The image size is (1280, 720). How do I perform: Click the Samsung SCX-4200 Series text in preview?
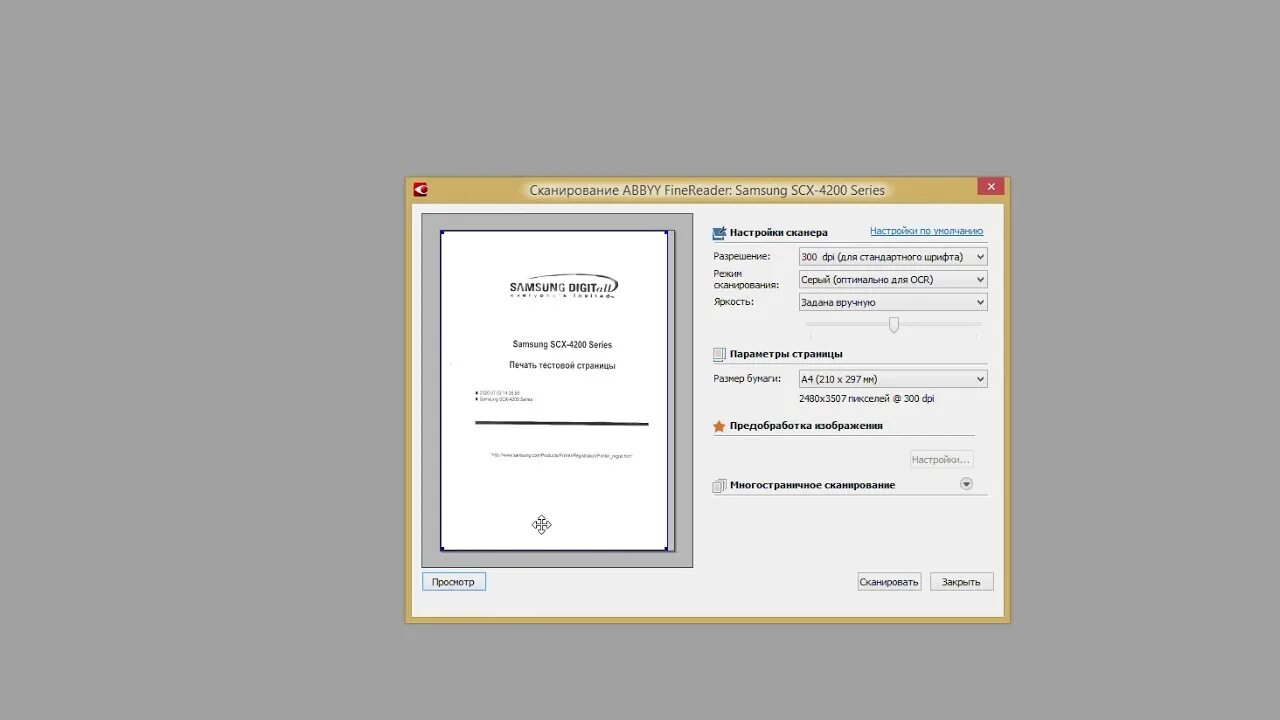point(562,345)
